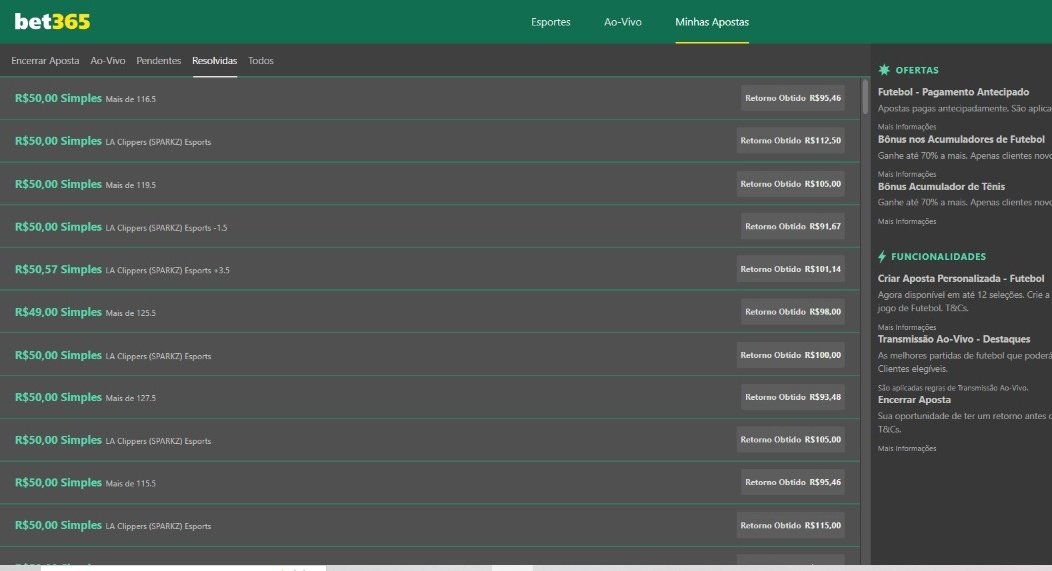The image size is (1052, 571).
Task: Expand the Mais de 127.5 bet row
Action: pos(429,397)
